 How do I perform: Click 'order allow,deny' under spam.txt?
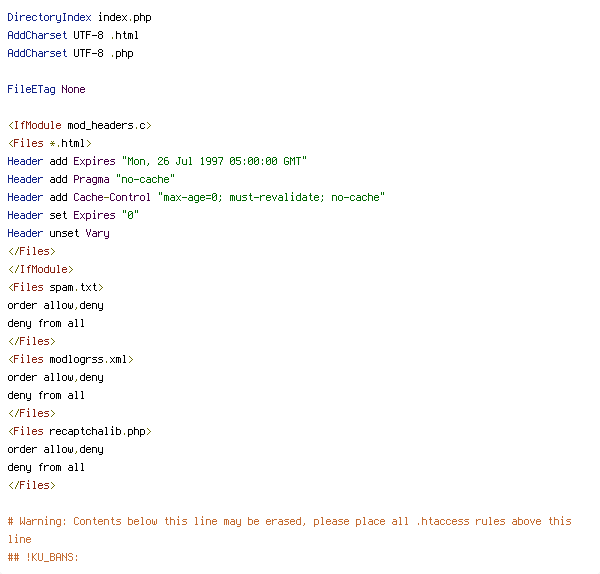tap(55, 305)
